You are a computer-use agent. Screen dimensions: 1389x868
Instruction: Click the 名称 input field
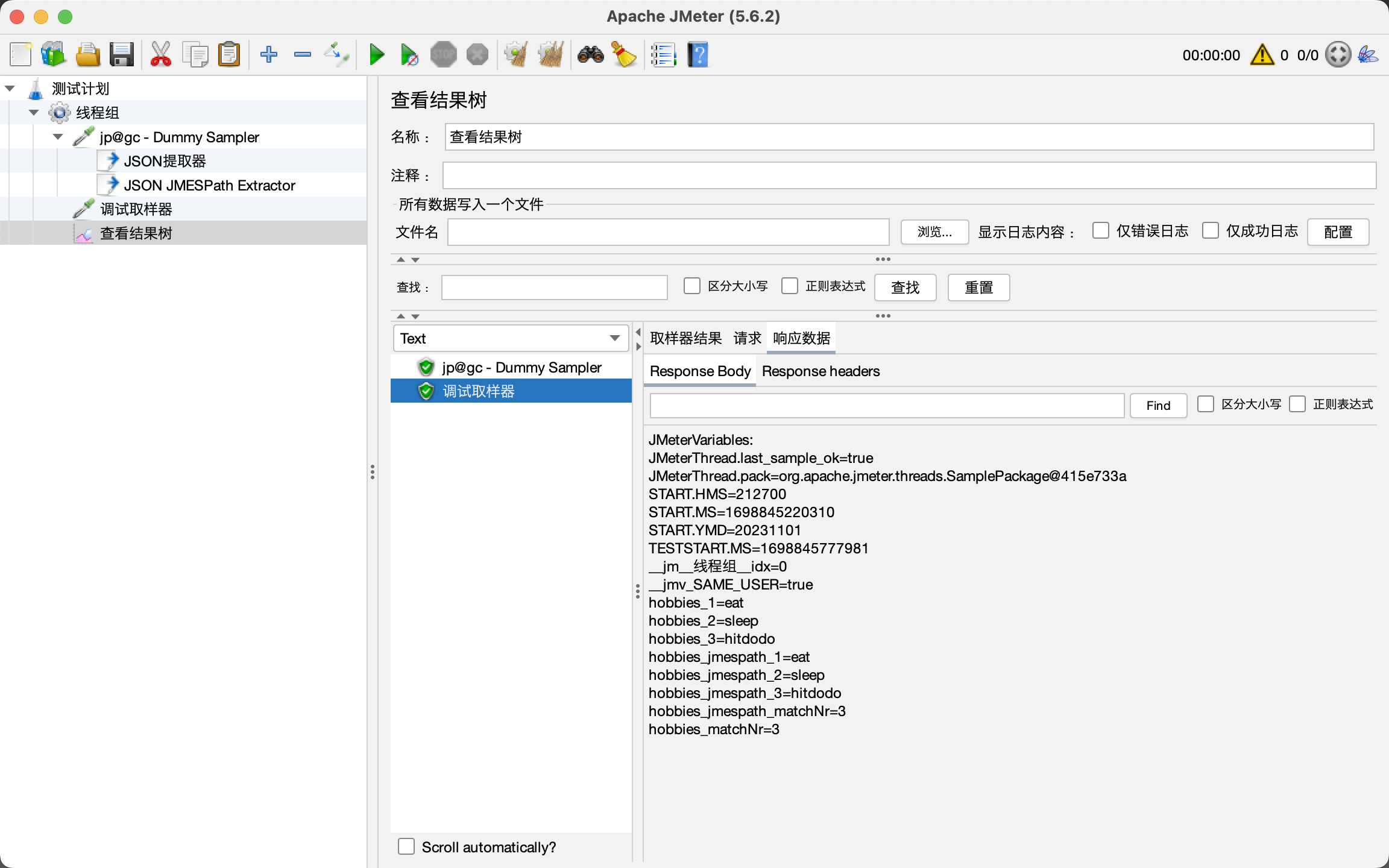(x=910, y=137)
